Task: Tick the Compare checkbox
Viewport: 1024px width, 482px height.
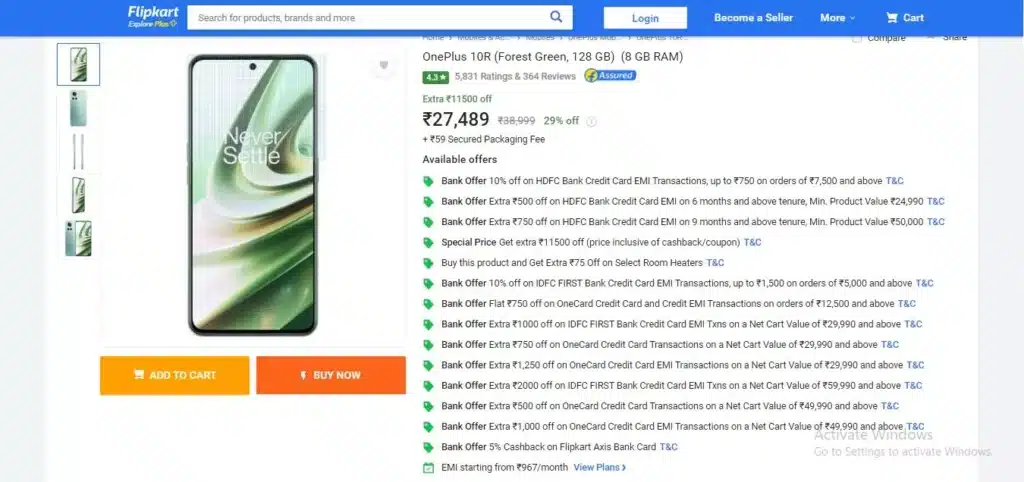Action: coord(857,39)
